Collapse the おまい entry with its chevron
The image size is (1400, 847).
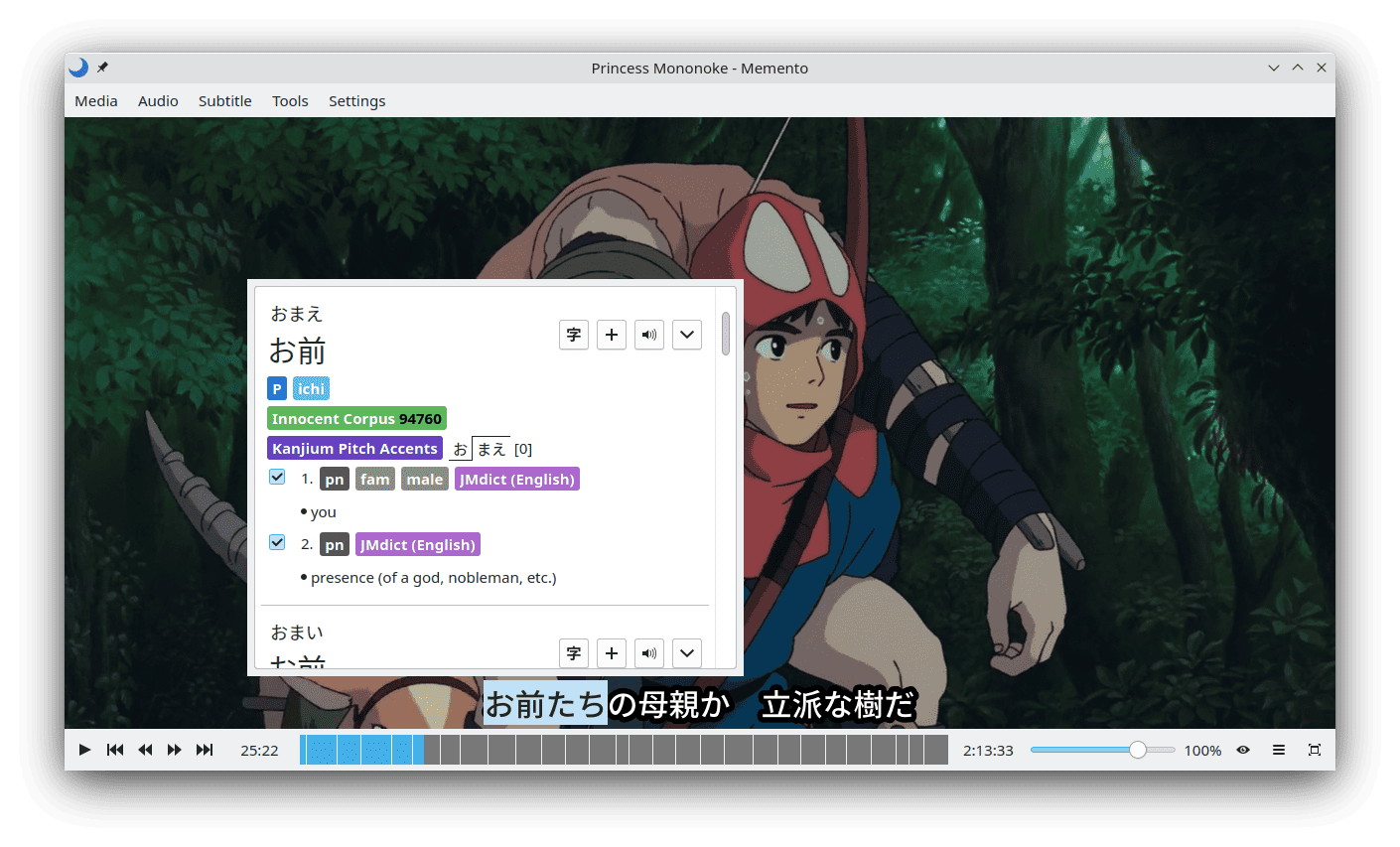686,653
